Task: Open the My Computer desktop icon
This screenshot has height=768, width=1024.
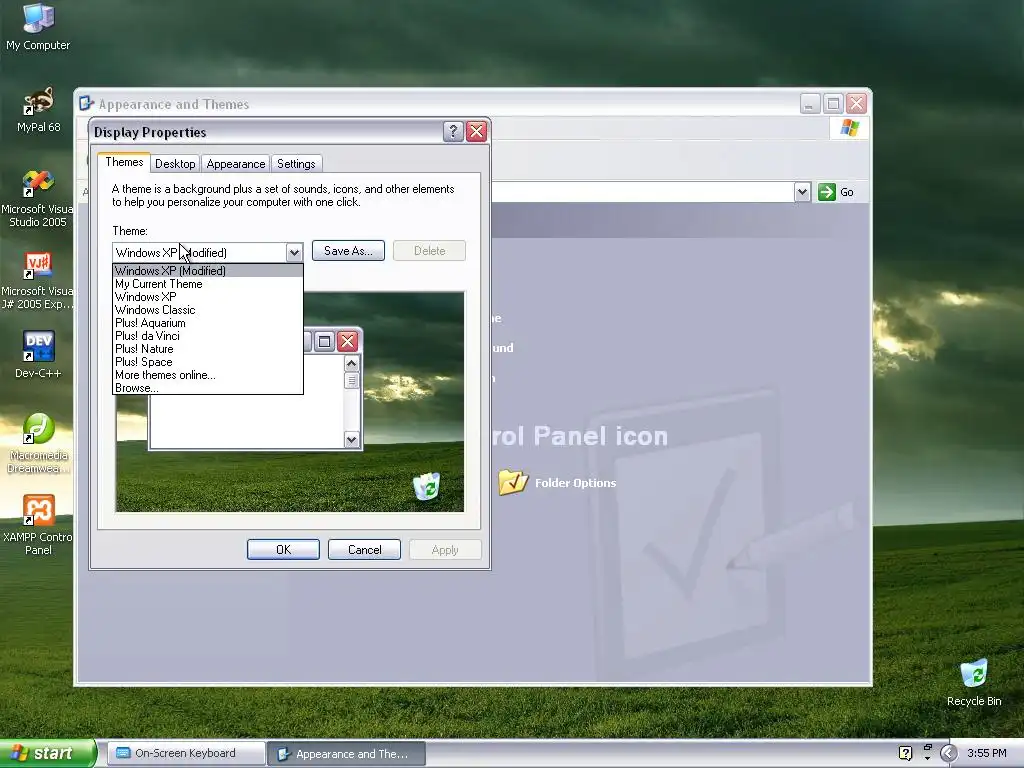Action: pyautogui.click(x=38, y=26)
